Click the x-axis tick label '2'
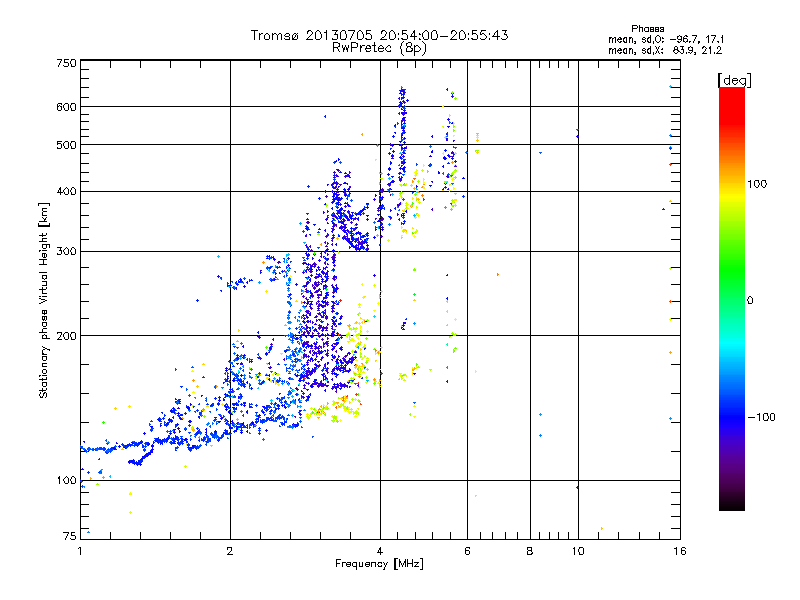This screenshot has width=800, height=600. pos(230,551)
